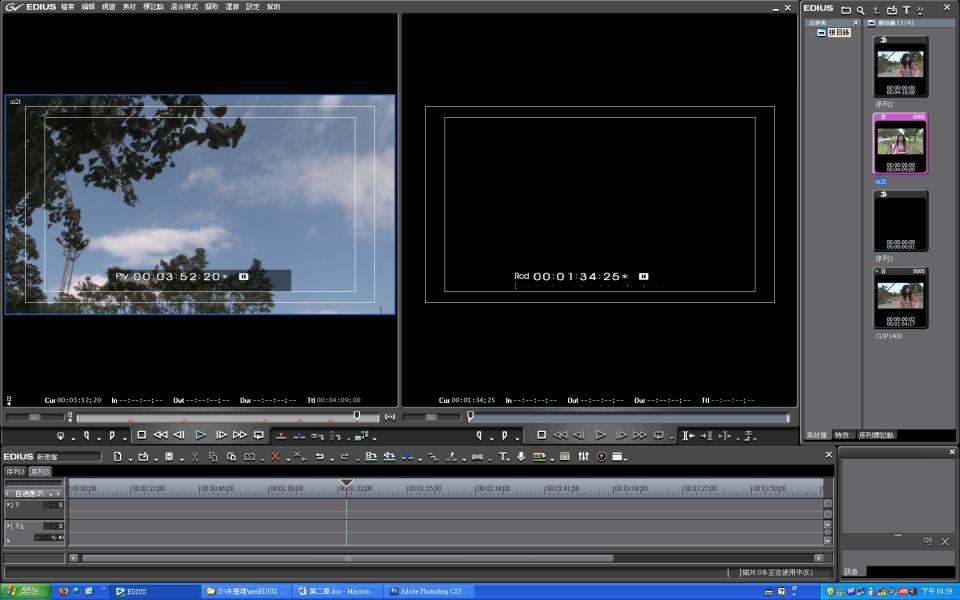Toggle audio mute on the 1 VA track
The height and width of the screenshot is (600, 960).
[60, 537]
